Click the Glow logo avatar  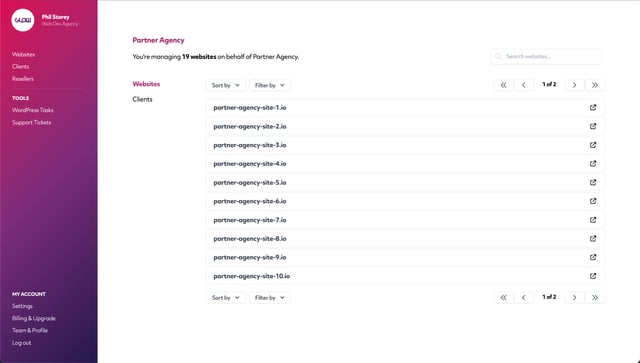point(23,20)
